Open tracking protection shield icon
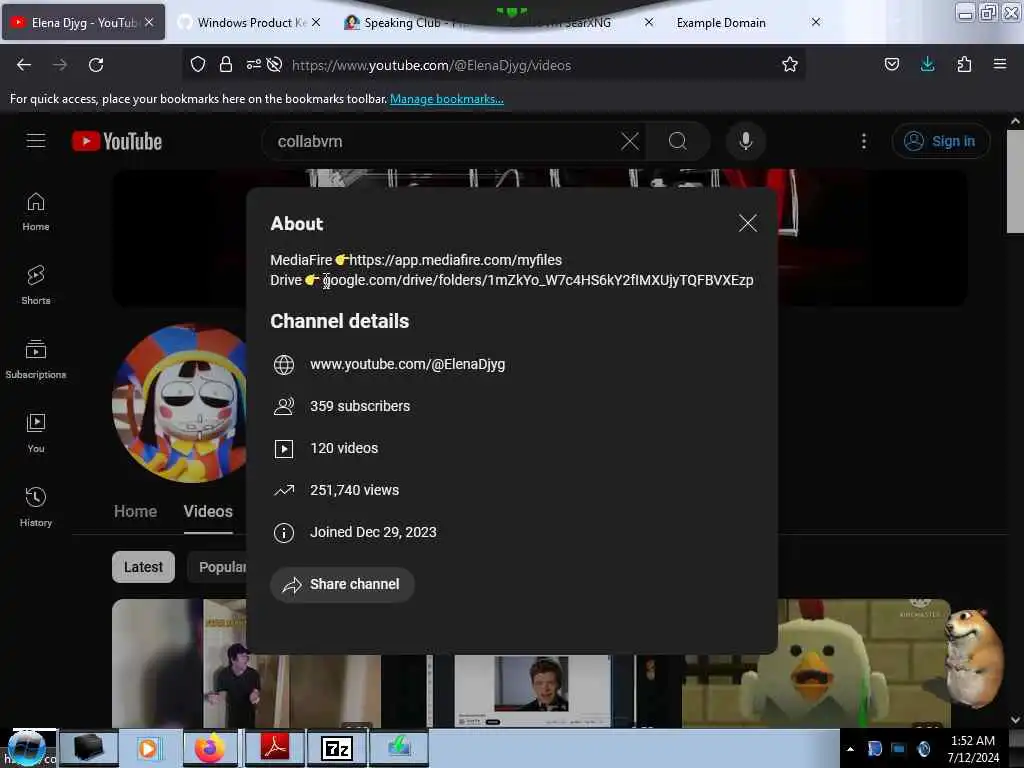This screenshot has width=1024, height=768. pyautogui.click(x=198, y=65)
